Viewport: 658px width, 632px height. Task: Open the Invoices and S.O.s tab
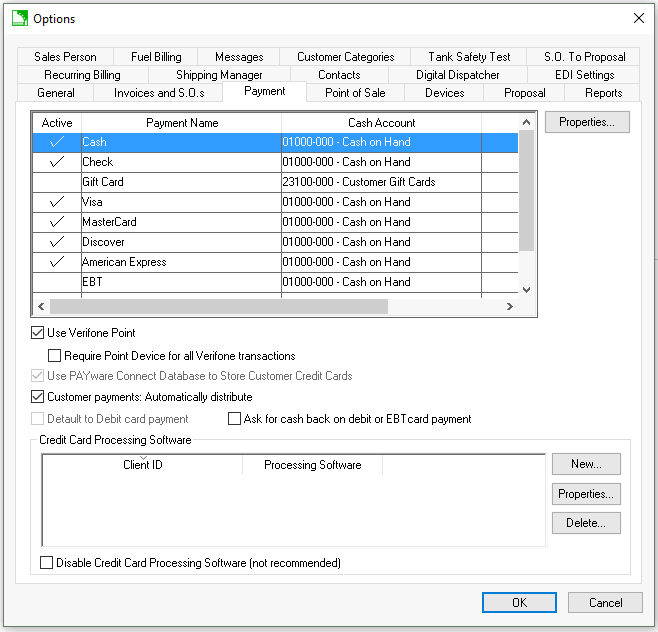159,93
